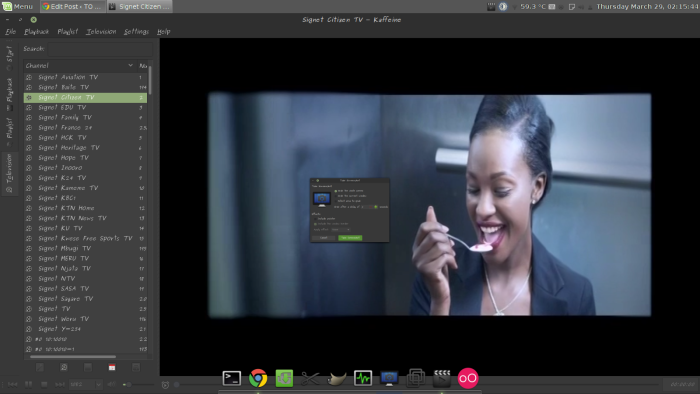Select Signet Kameme TV channel

[x=85, y=188]
